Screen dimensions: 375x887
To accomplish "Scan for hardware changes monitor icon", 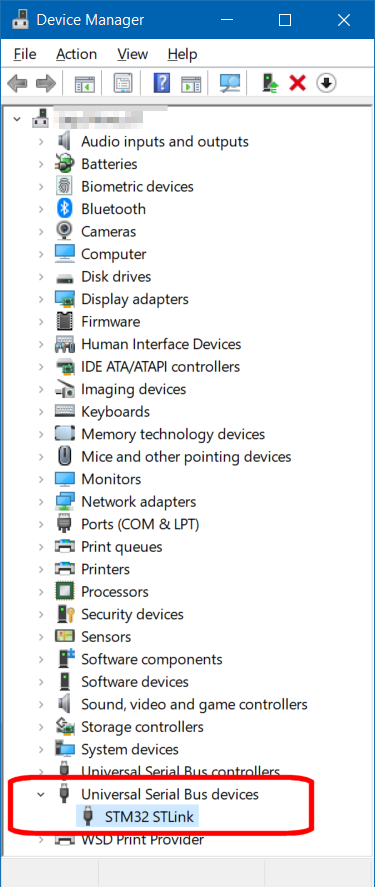I will point(230,84).
